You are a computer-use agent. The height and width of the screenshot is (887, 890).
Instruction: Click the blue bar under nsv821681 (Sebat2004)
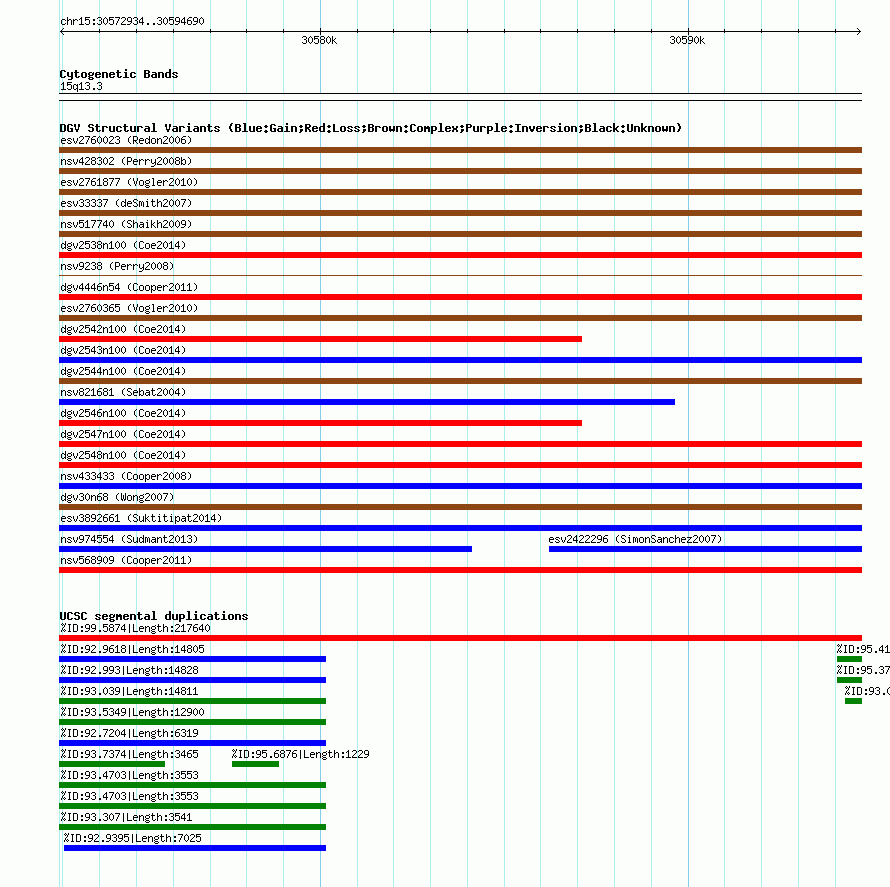(x=367, y=402)
